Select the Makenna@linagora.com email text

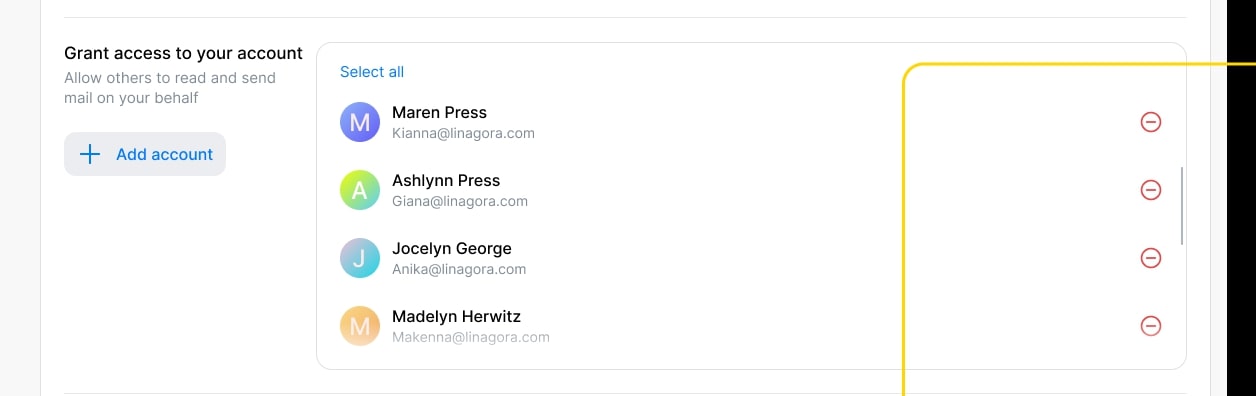coord(471,337)
